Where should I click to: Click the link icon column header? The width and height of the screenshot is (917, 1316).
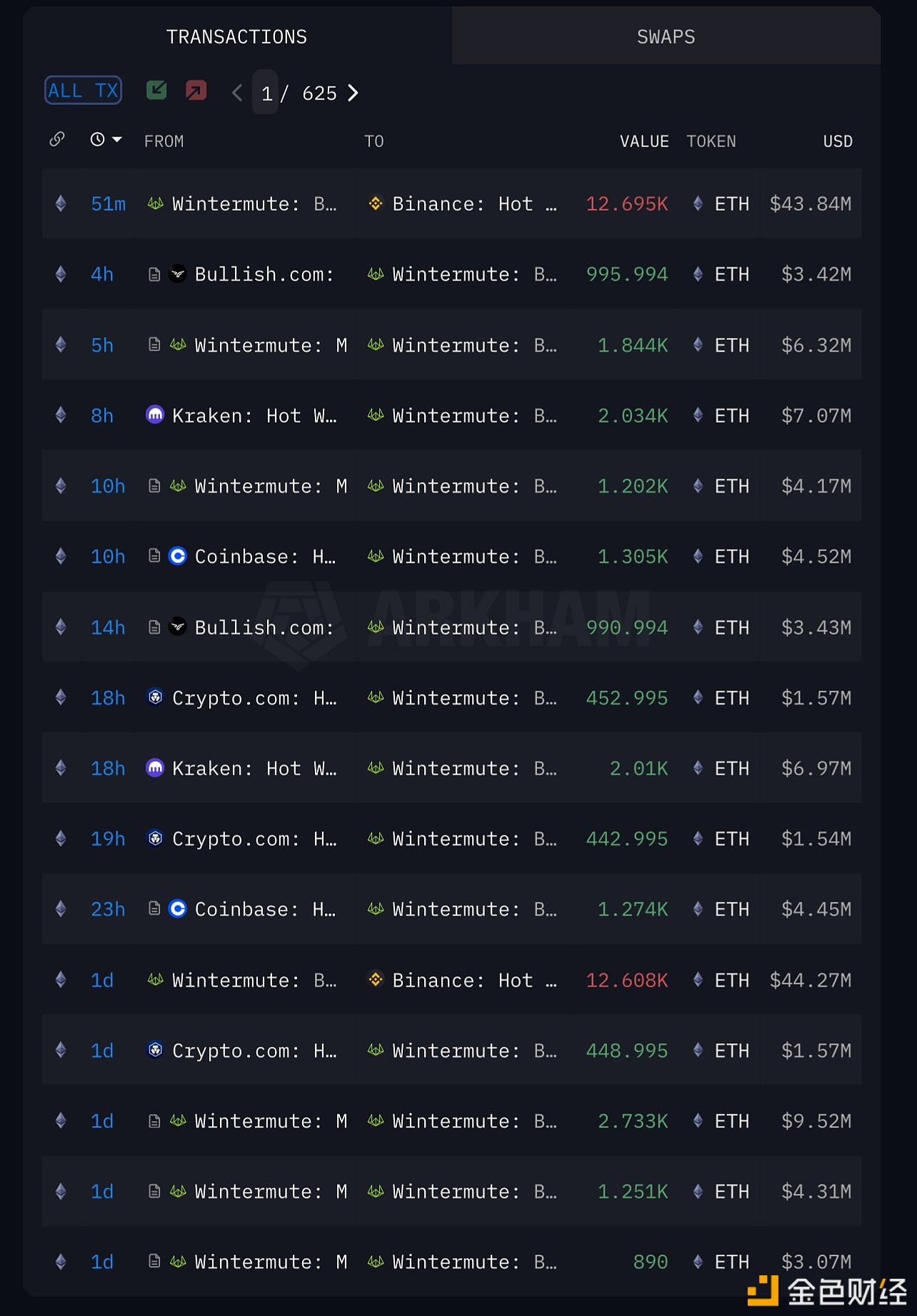pyautogui.click(x=57, y=139)
